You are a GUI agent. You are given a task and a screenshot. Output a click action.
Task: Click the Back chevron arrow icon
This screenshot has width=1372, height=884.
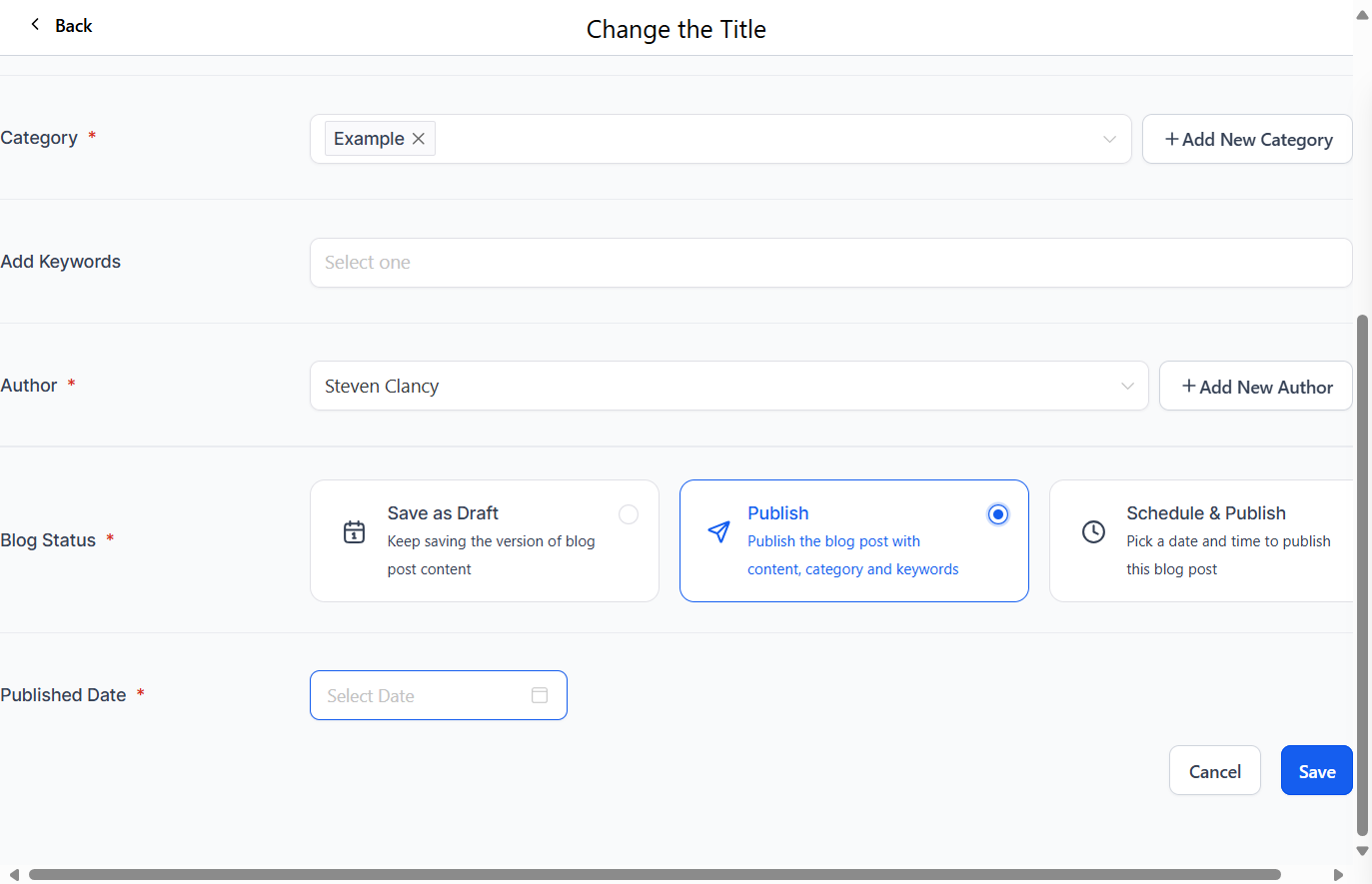coord(35,25)
